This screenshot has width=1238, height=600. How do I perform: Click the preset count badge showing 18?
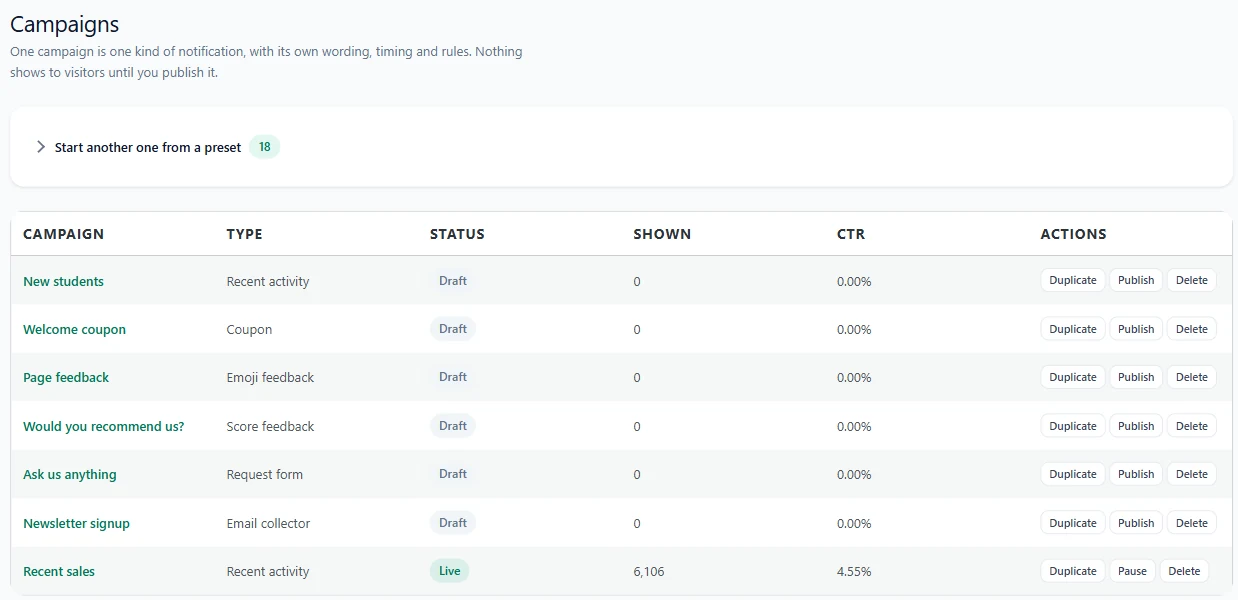pos(265,147)
